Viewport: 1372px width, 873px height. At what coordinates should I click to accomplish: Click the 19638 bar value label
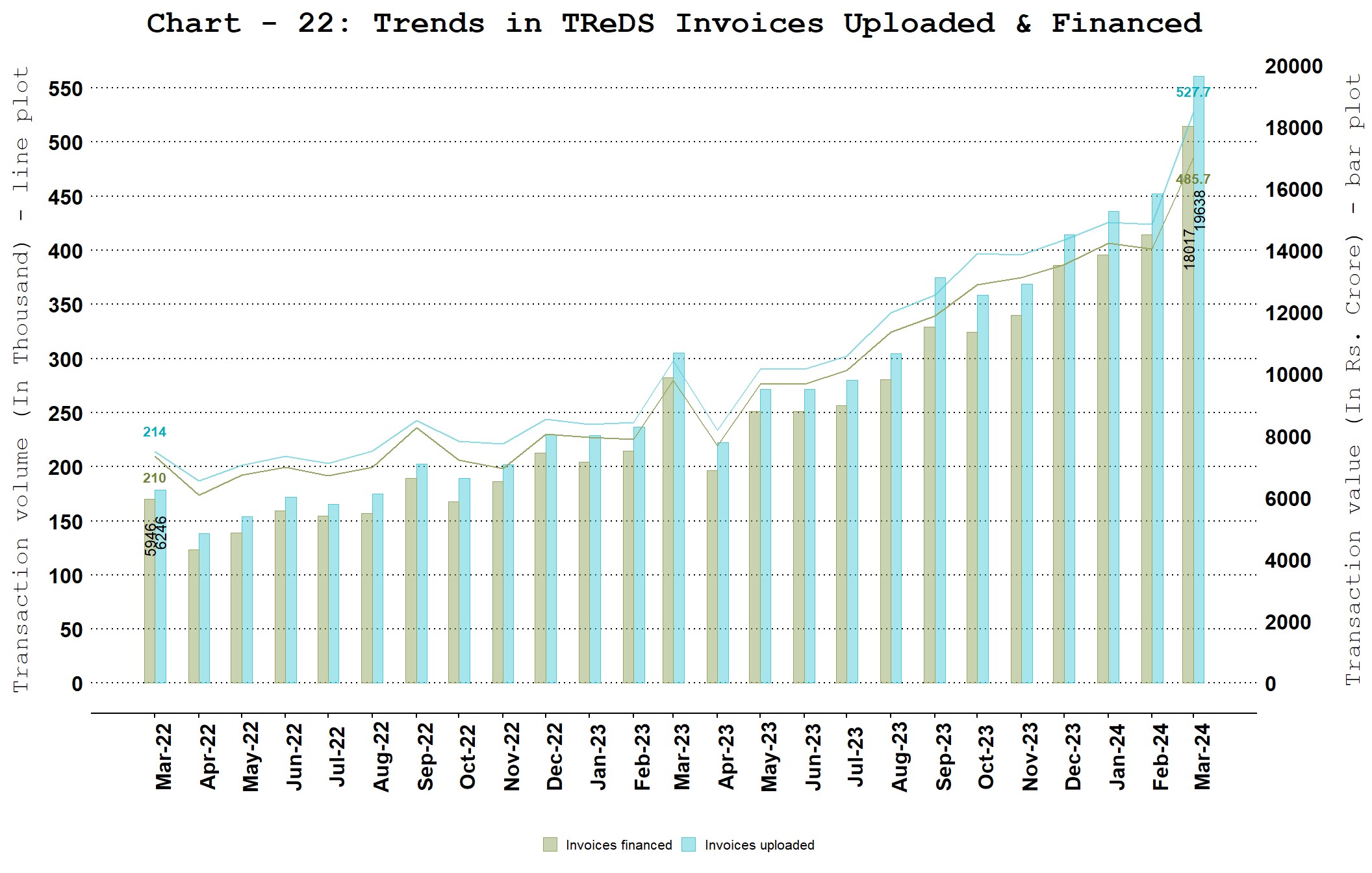point(1200,209)
